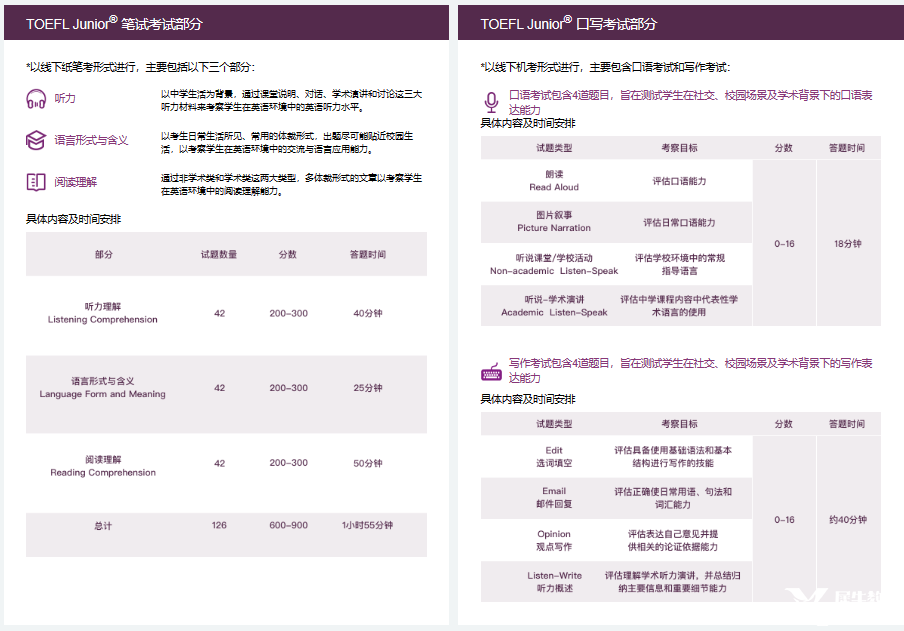This screenshot has height=631, width=904.
Task: Click the 40分钟 time cell
Action: point(368,313)
